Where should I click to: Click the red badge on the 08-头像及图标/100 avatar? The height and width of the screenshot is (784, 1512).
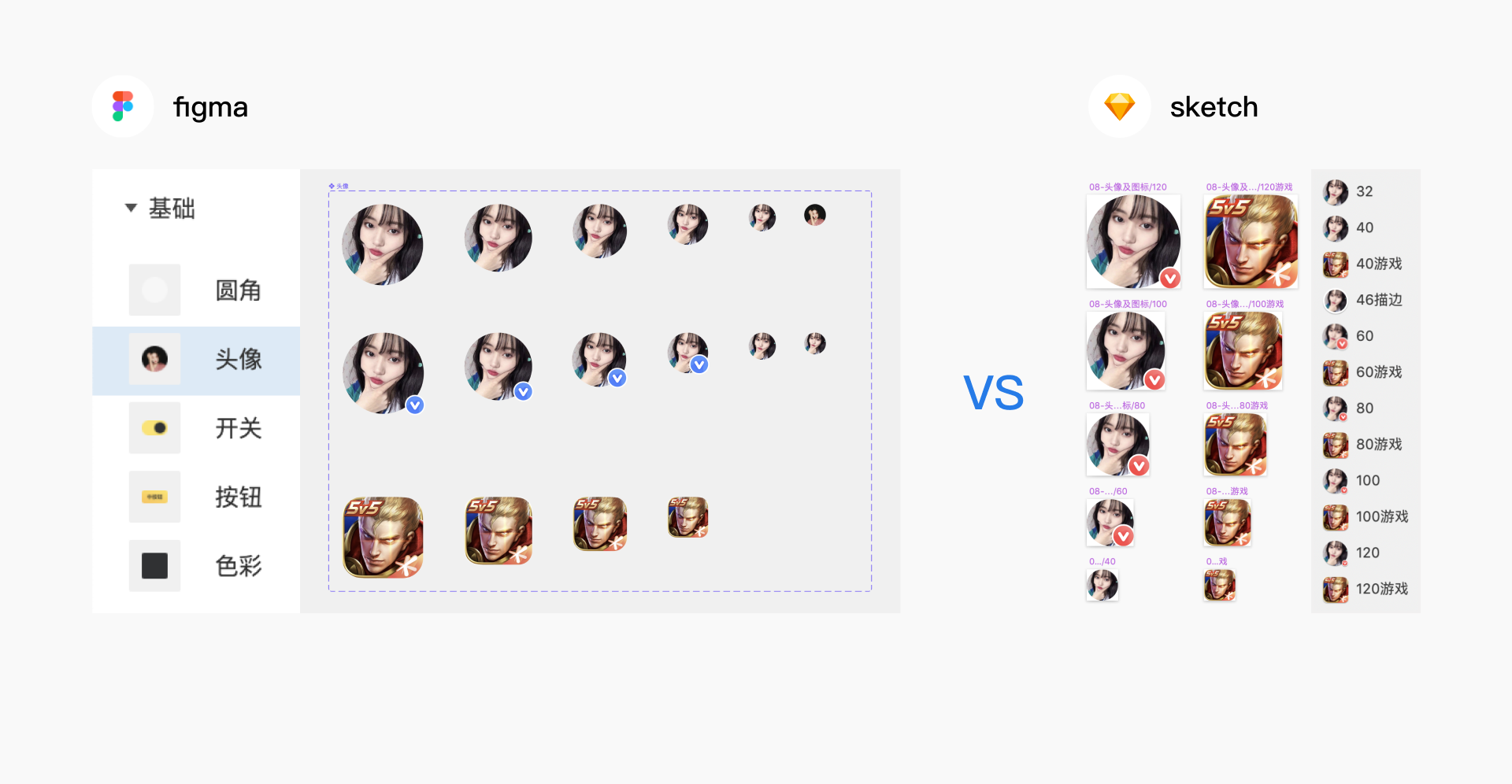pos(1154,379)
